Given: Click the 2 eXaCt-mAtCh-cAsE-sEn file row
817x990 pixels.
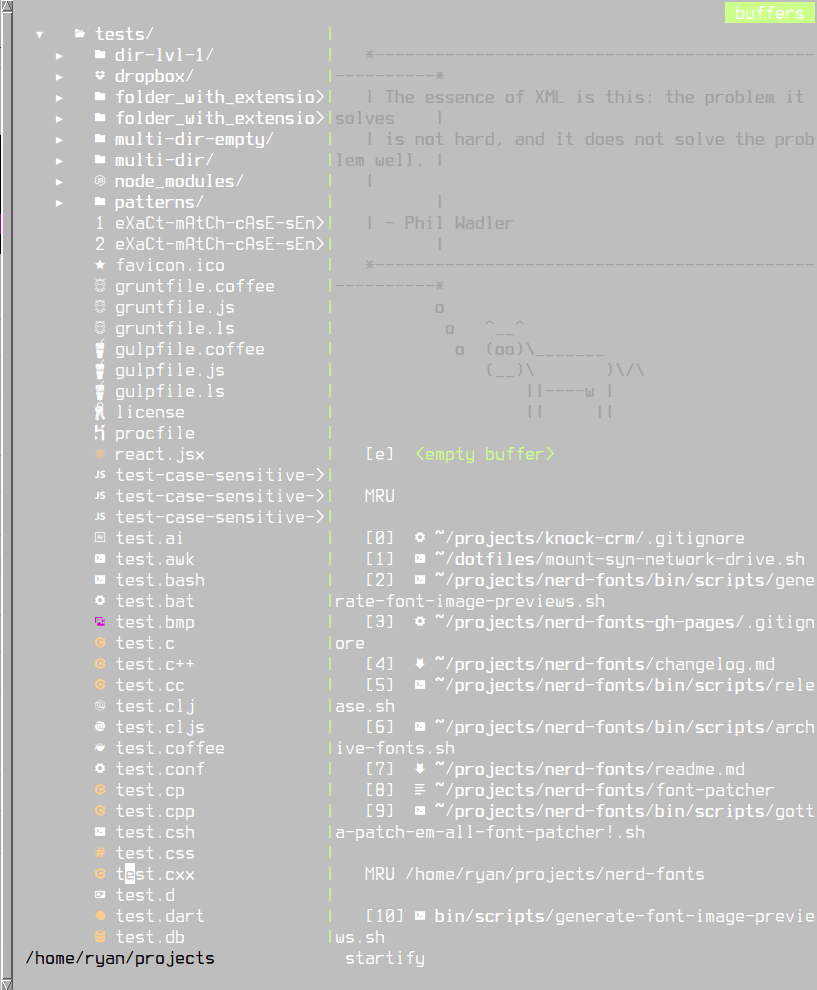Looking at the screenshot, I should pyautogui.click(x=210, y=244).
